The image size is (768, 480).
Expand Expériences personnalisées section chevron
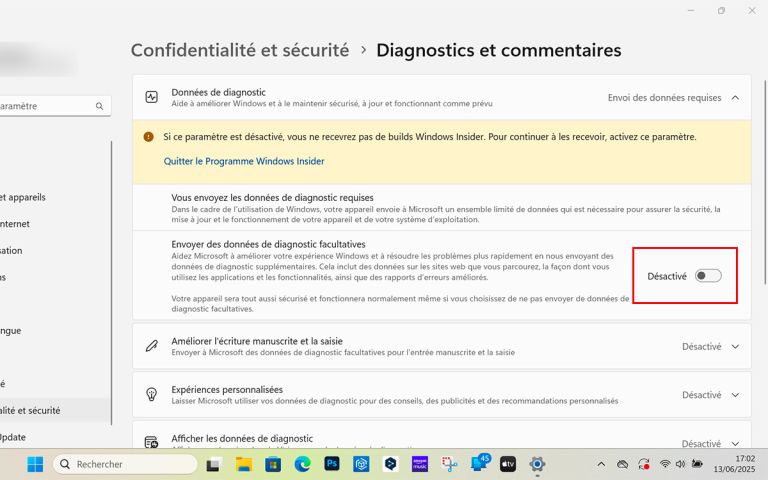click(x=736, y=395)
